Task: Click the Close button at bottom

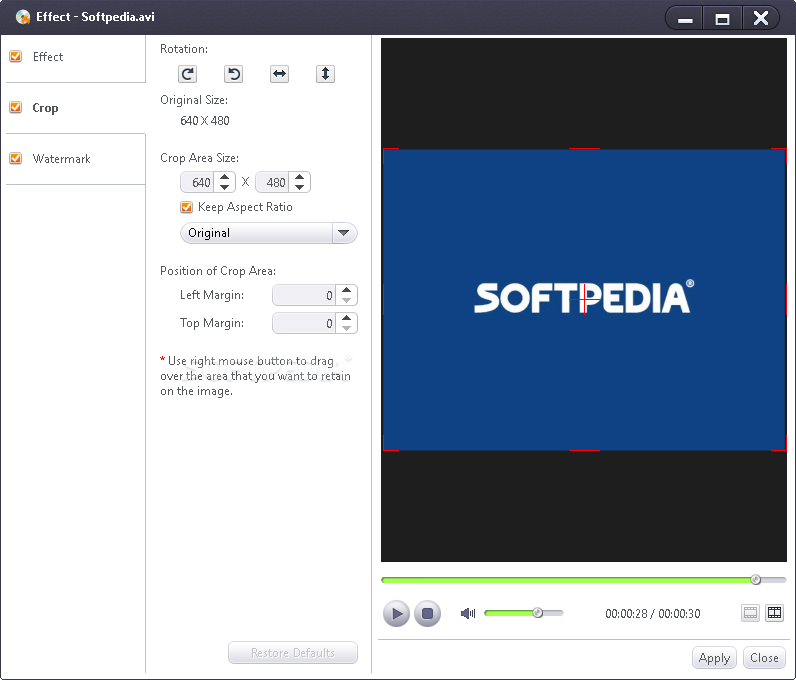Action: pos(764,658)
